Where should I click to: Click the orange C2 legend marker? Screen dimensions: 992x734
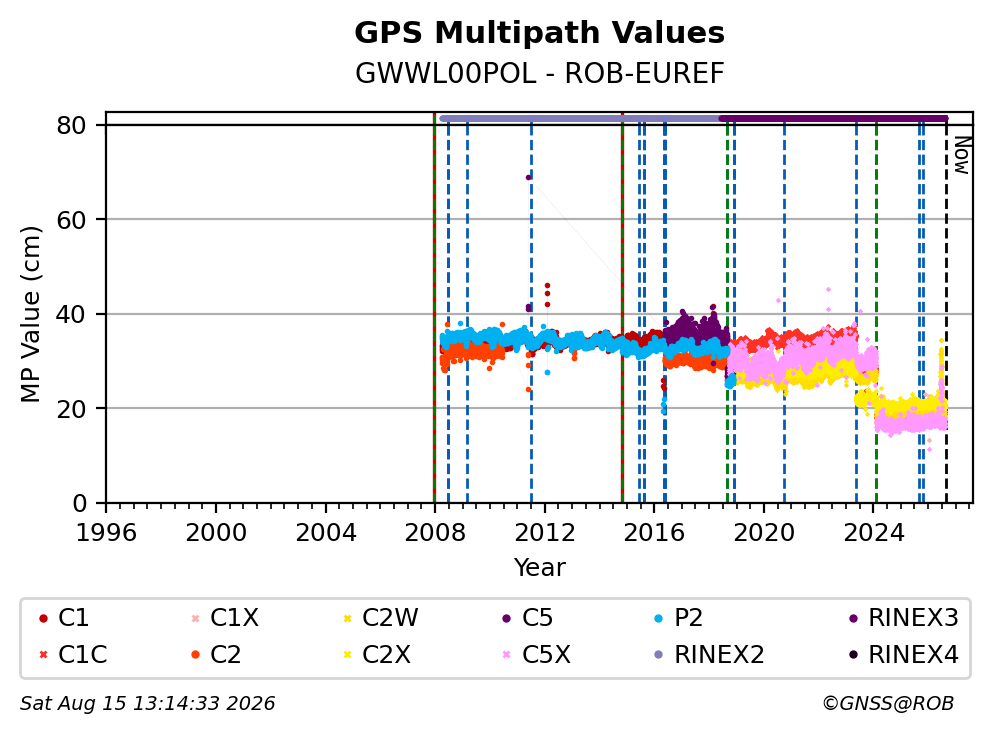pyautogui.click(x=195, y=655)
